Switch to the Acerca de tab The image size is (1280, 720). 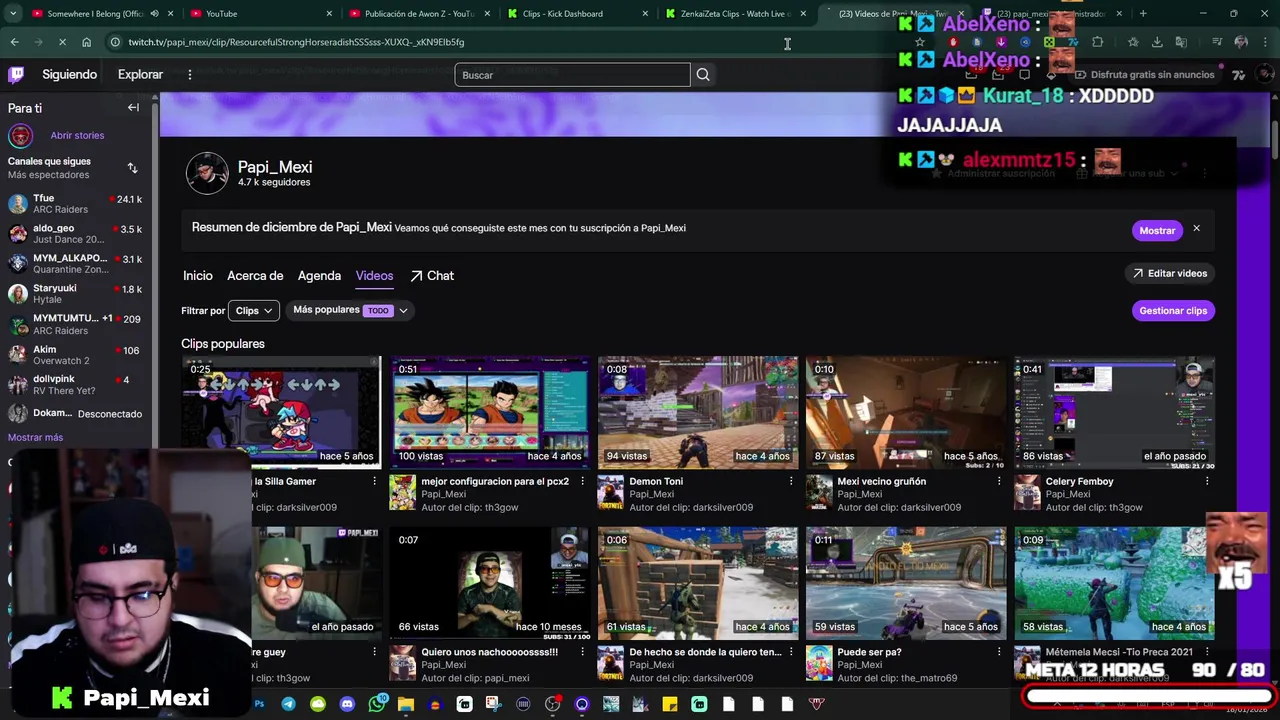[x=255, y=276]
